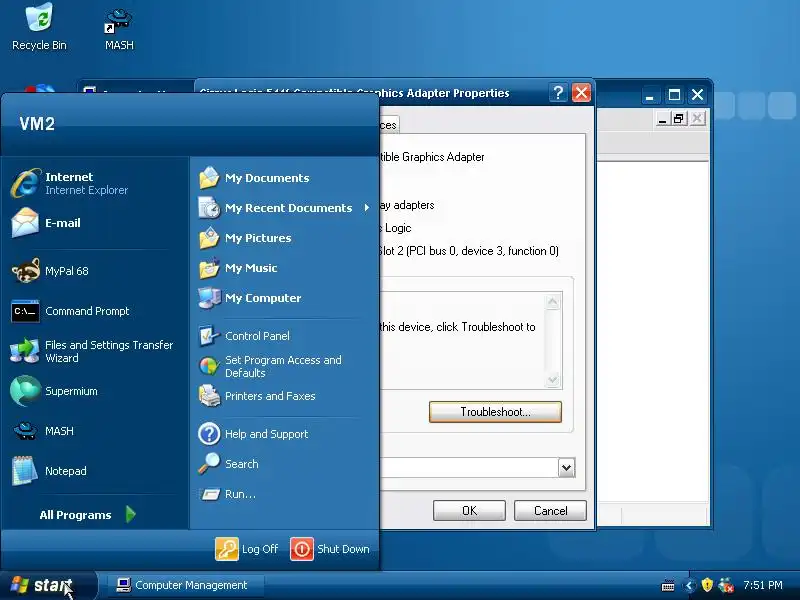Open MASH in the Start menu
Screen dimensions: 800x600
point(95,431)
